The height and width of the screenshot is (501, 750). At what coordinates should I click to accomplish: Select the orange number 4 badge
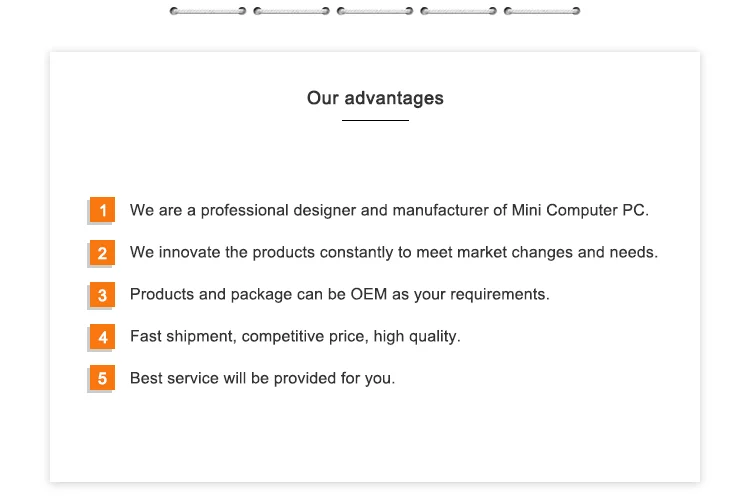102,337
